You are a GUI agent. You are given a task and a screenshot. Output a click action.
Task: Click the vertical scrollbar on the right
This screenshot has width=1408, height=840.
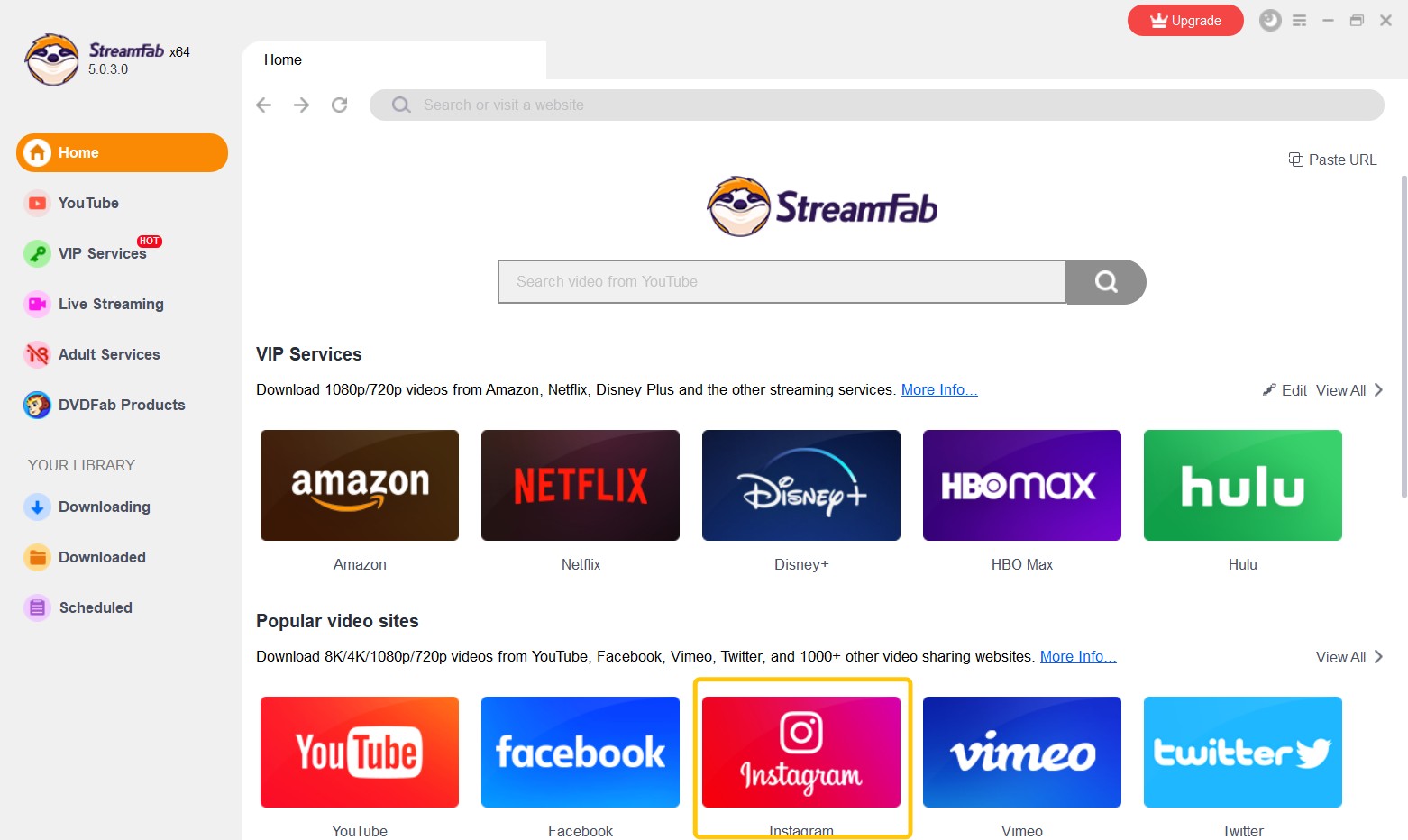pos(1403,336)
